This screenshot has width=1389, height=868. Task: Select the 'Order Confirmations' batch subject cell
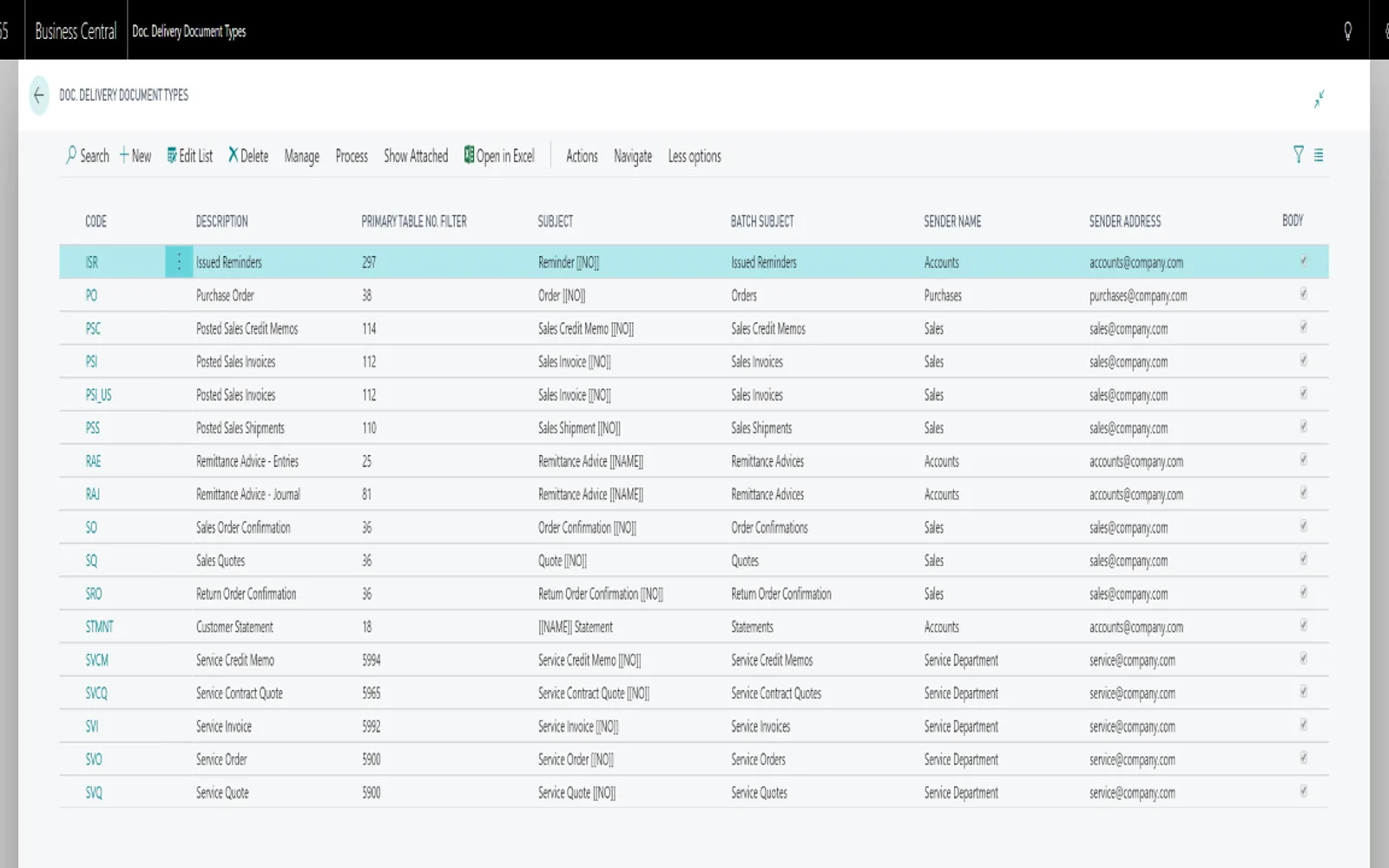[x=769, y=527]
